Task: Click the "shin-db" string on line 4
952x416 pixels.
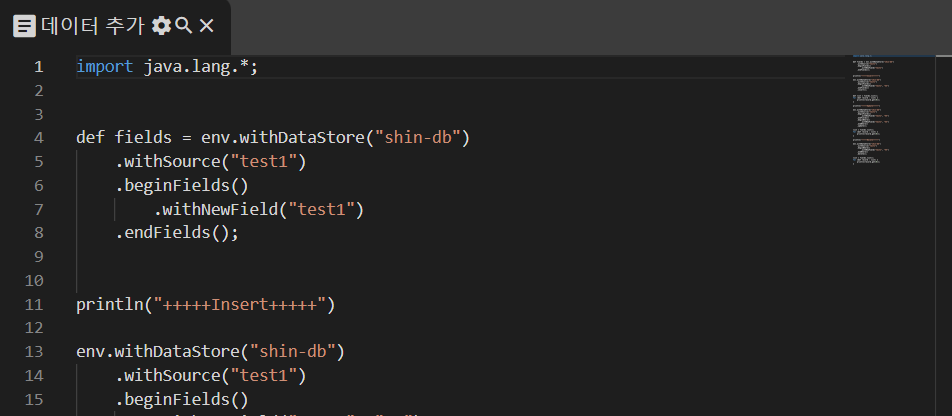Action: click(x=422, y=137)
